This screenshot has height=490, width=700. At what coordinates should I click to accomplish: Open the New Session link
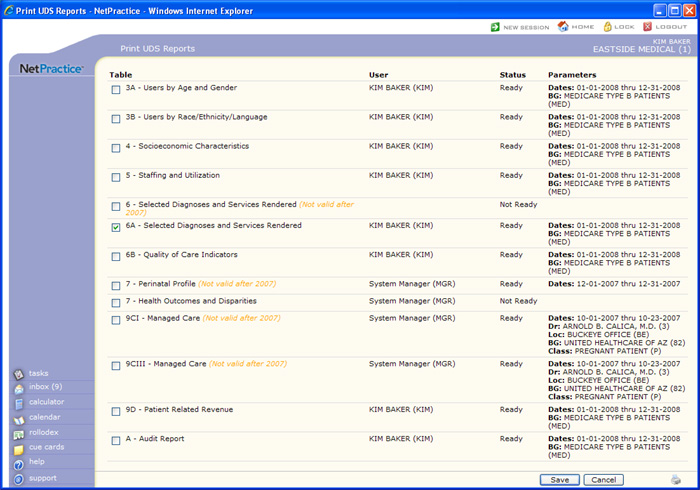coord(526,27)
